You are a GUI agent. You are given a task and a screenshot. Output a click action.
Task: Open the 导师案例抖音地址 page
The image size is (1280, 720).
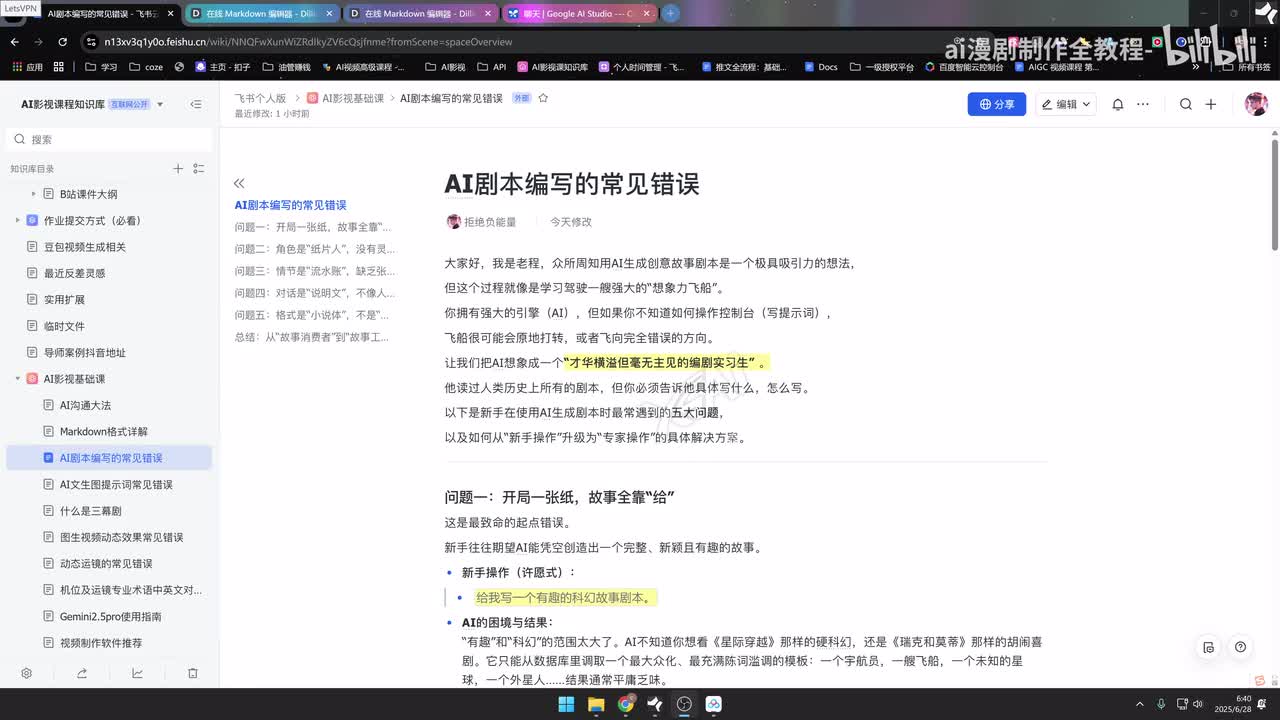click(85, 353)
